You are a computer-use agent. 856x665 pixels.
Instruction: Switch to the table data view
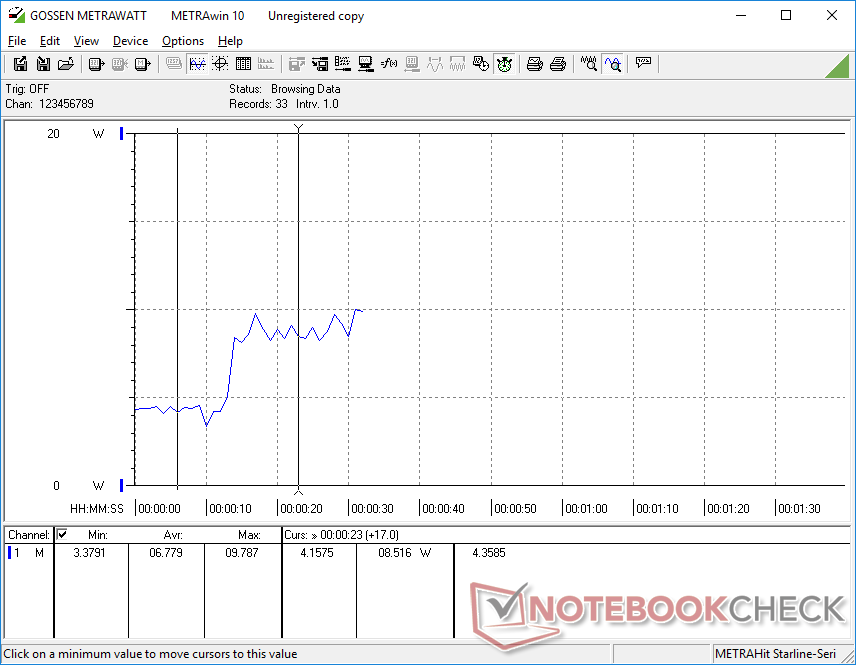pos(243,64)
